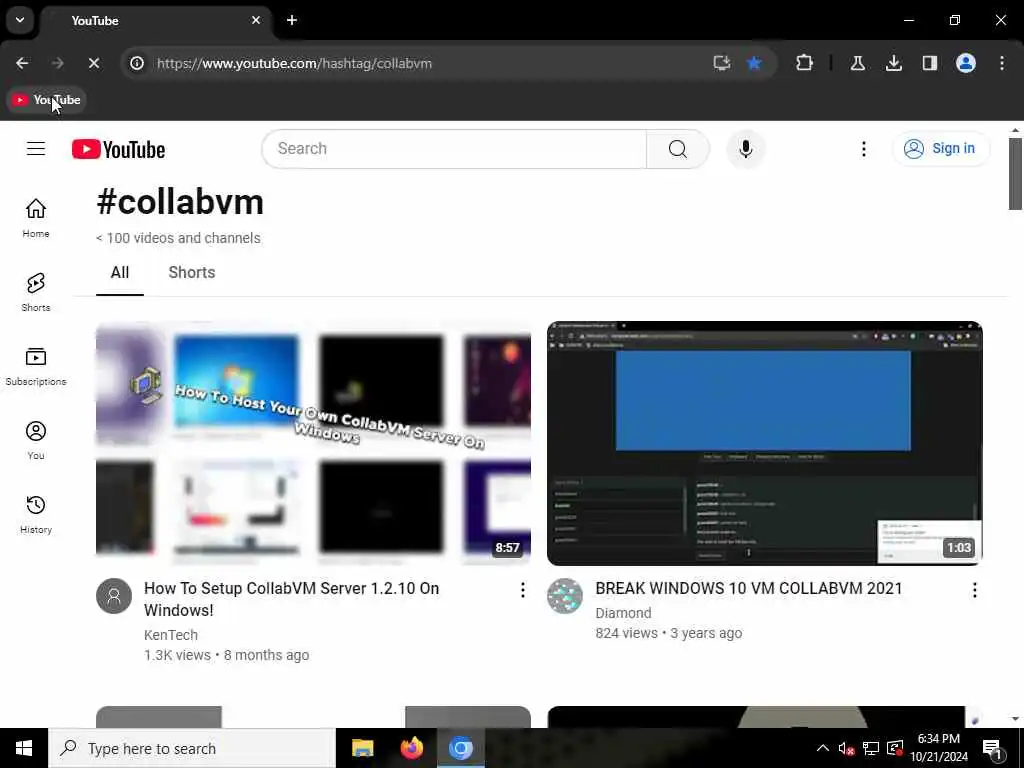The image size is (1024, 768).
Task: Open the You section in sidebar
Action: tap(36, 440)
